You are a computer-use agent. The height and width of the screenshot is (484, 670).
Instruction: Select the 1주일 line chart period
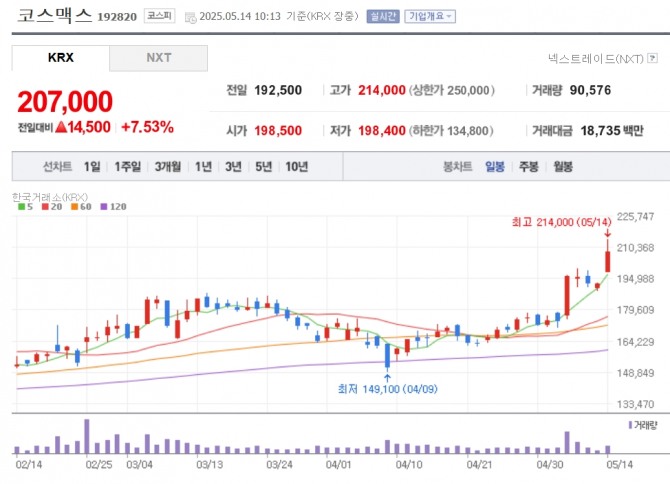[x=127, y=166]
